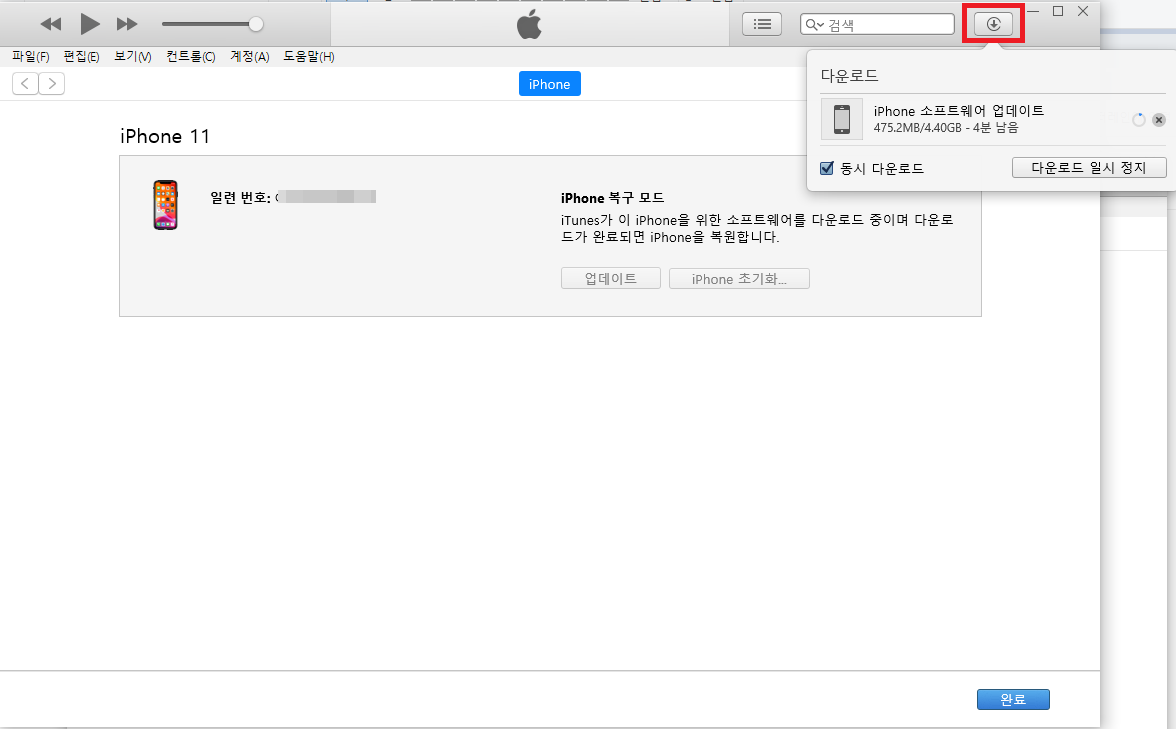Click the rewind previous track button

(50, 24)
